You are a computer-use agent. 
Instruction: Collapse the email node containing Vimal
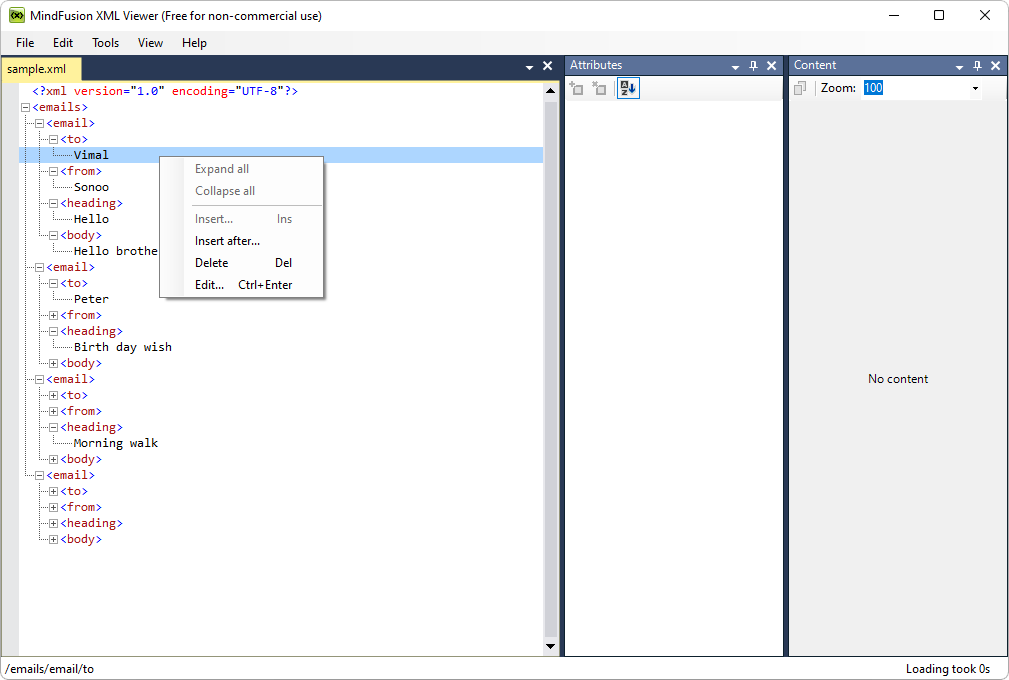(x=39, y=124)
